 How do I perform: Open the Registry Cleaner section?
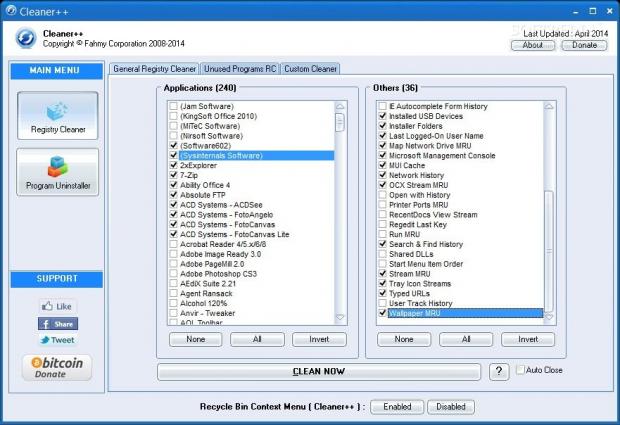click(58, 115)
